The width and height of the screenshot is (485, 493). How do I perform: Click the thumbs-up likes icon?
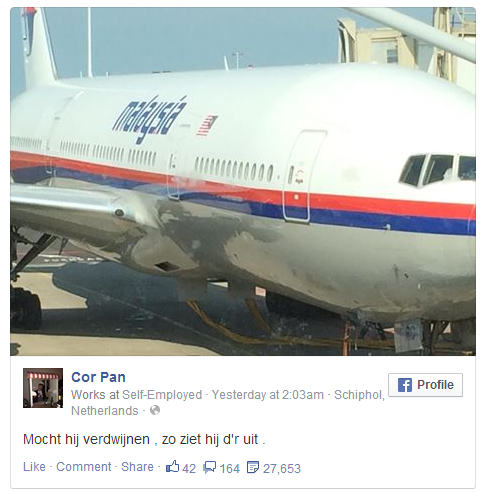172,466
